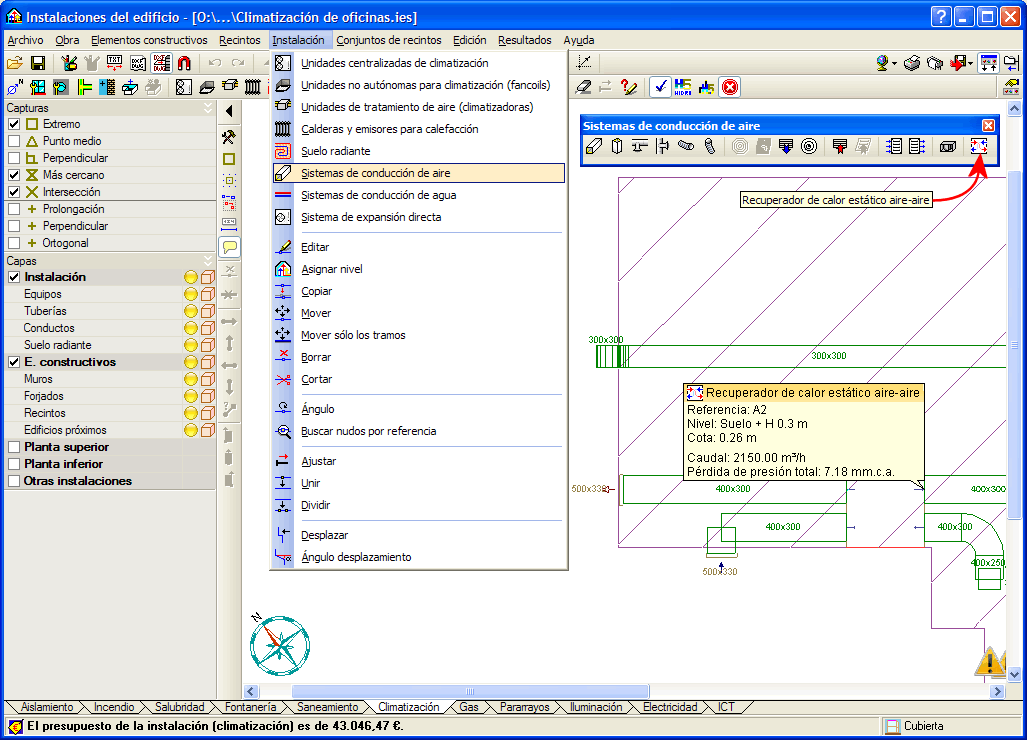The height and width of the screenshot is (740, 1027).
Task: Click the save diskette icon
Action: coord(38,63)
